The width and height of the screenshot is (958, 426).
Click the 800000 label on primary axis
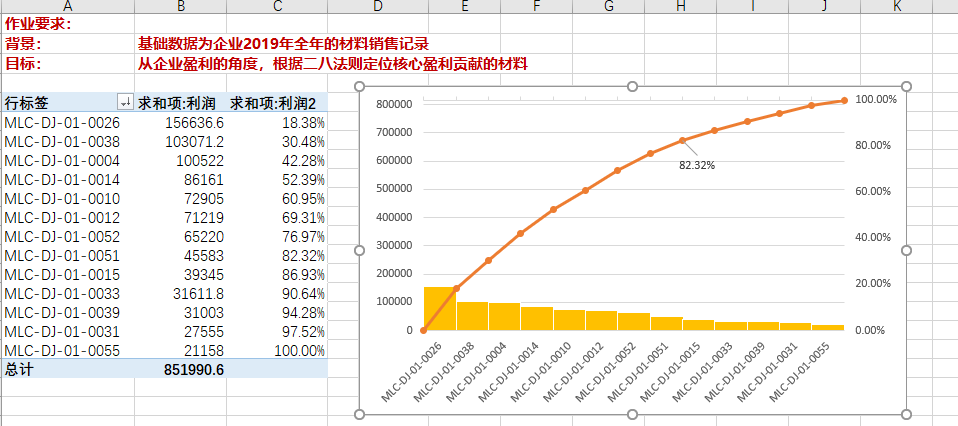pyautogui.click(x=395, y=104)
